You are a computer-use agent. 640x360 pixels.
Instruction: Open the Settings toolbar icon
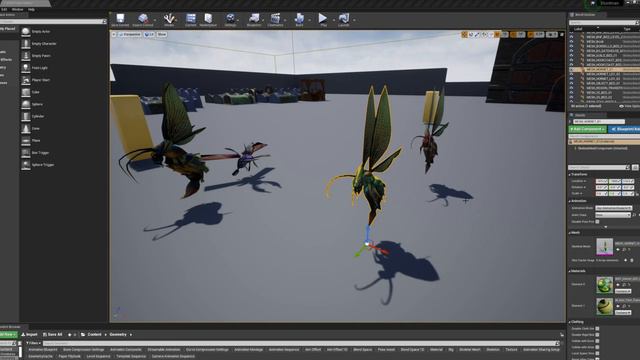click(230, 20)
